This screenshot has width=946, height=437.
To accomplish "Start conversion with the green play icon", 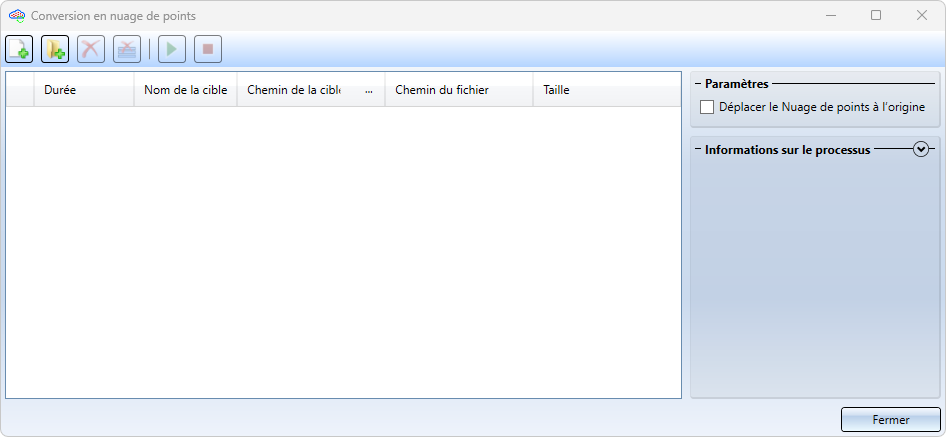I will pos(172,49).
